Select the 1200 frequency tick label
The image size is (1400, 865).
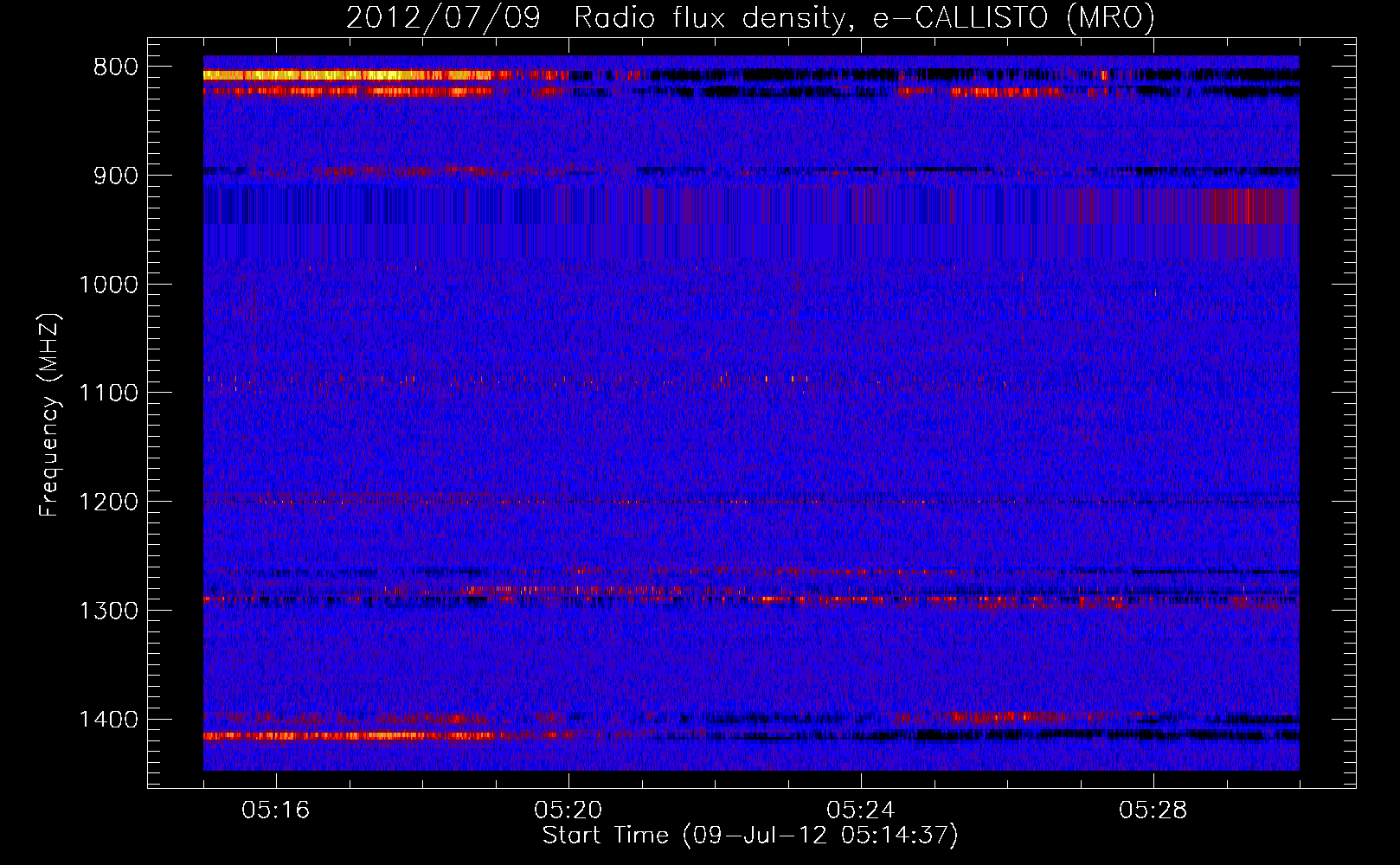click(x=108, y=503)
